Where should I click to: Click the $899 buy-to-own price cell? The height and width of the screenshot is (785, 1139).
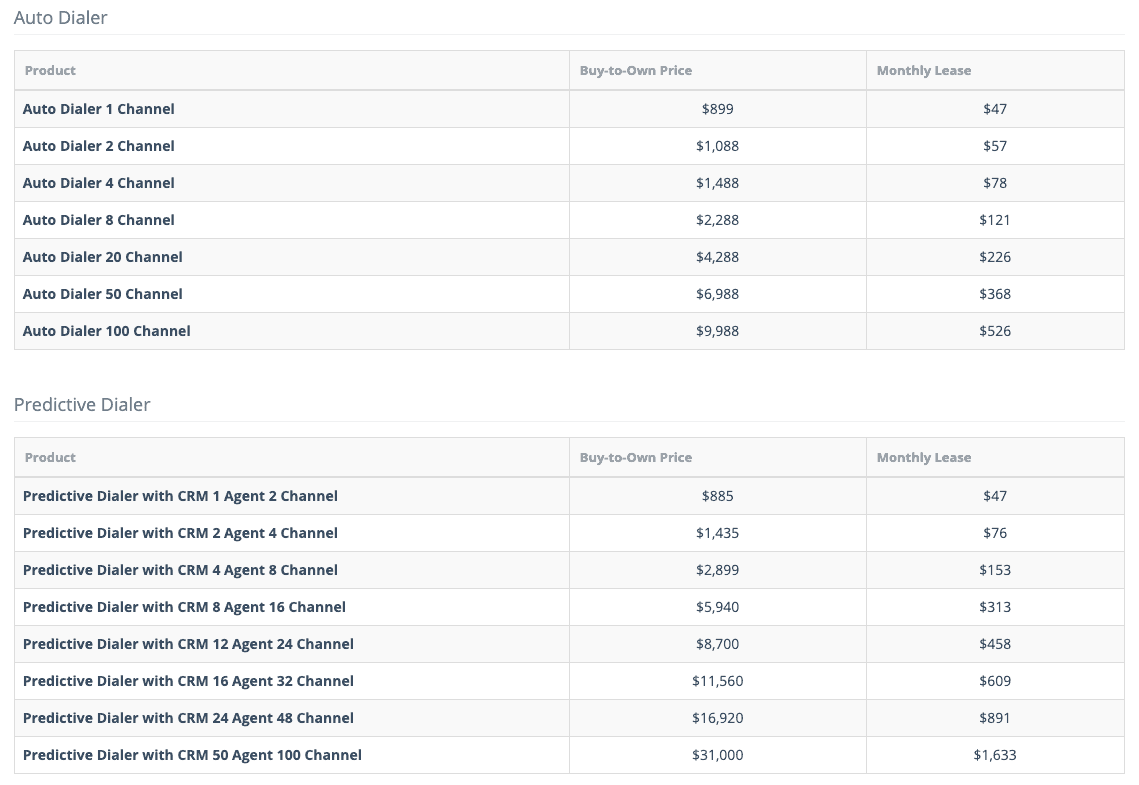pyautogui.click(x=717, y=108)
